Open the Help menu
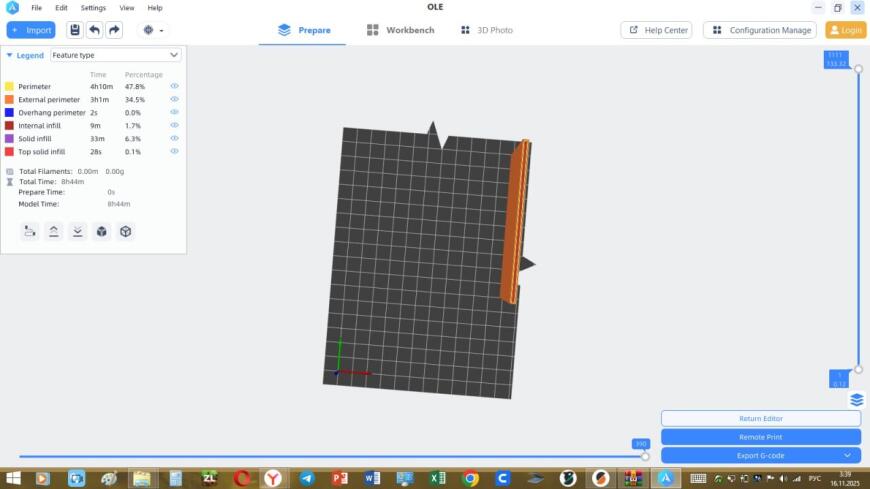This screenshot has height=489, width=870. [155, 8]
